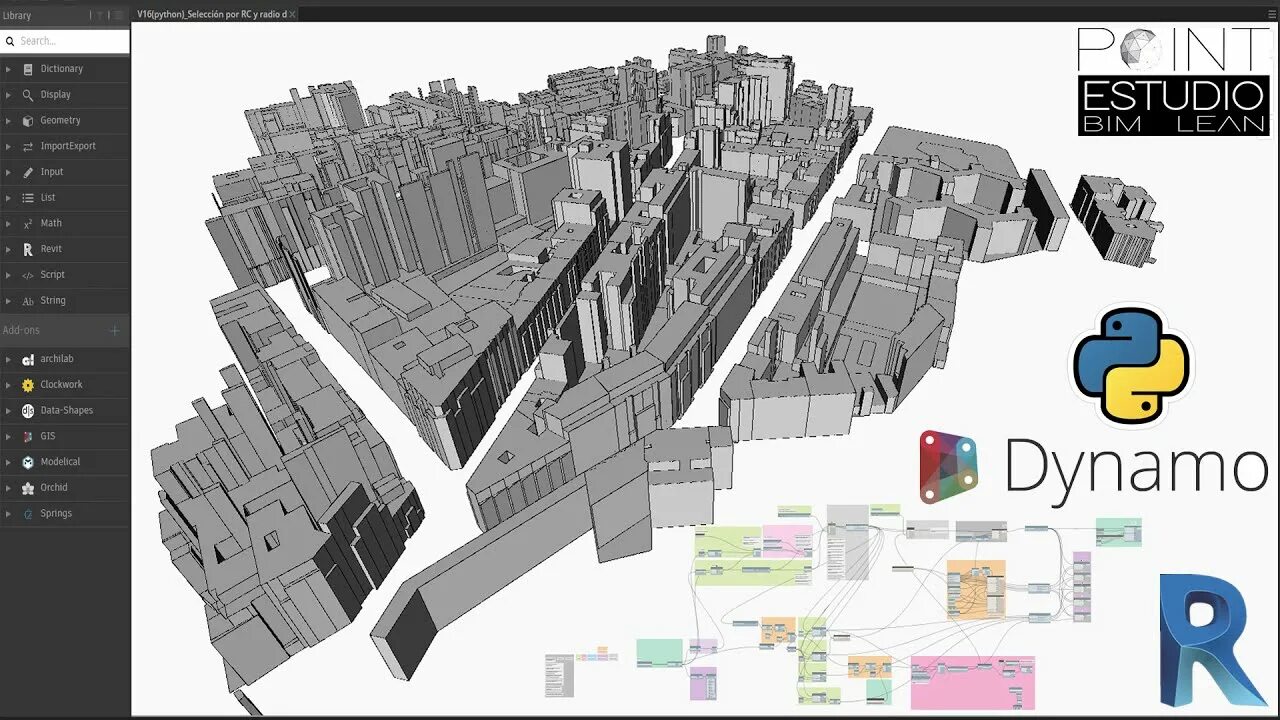Expand the archilab add-on arrow
This screenshot has width=1280, height=720.
[8, 359]
